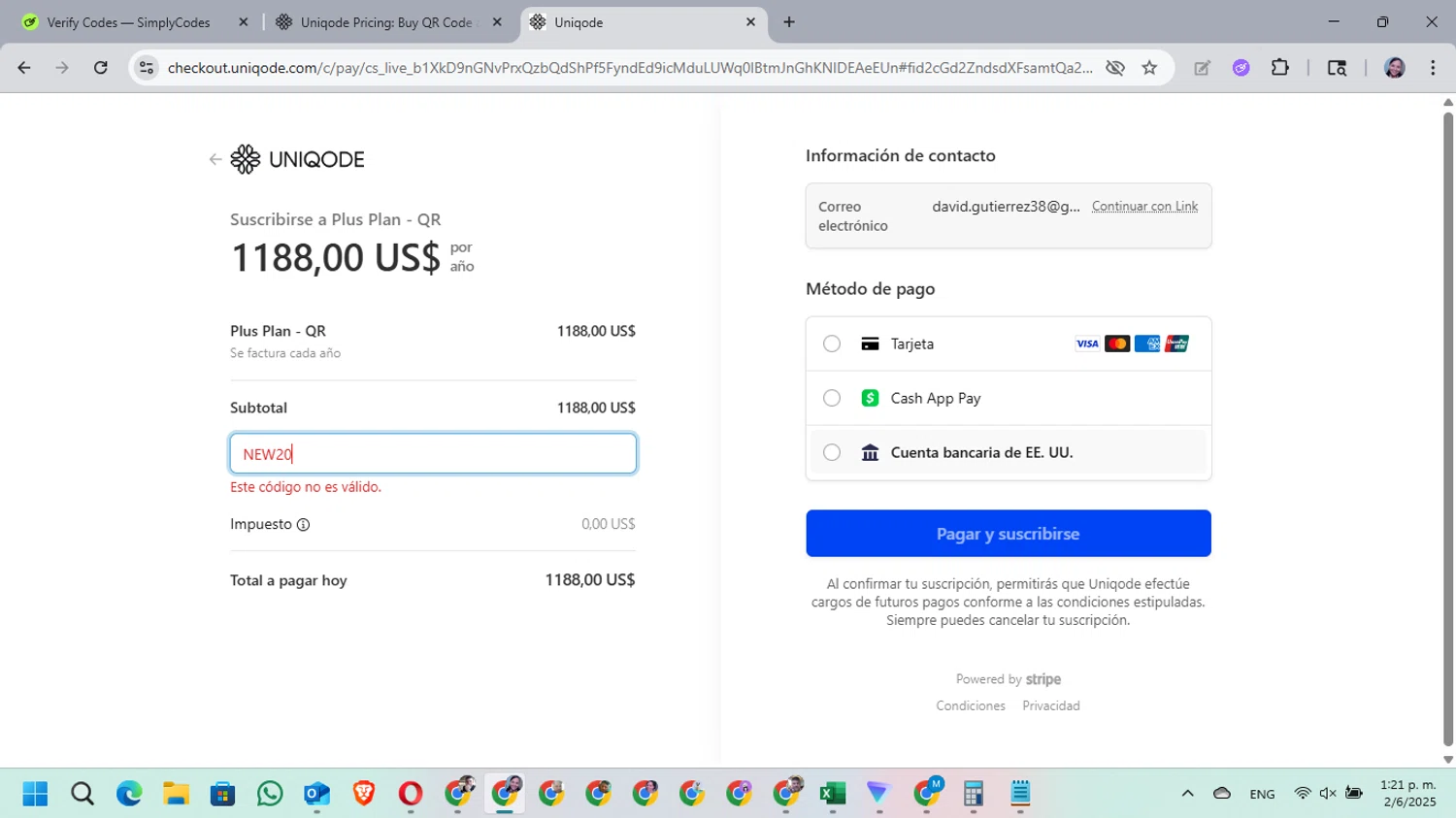Viewport: 1456px width, 818px height.
Task: Click the Plus Plan - QR line item
Action: (x=278, y=331)
